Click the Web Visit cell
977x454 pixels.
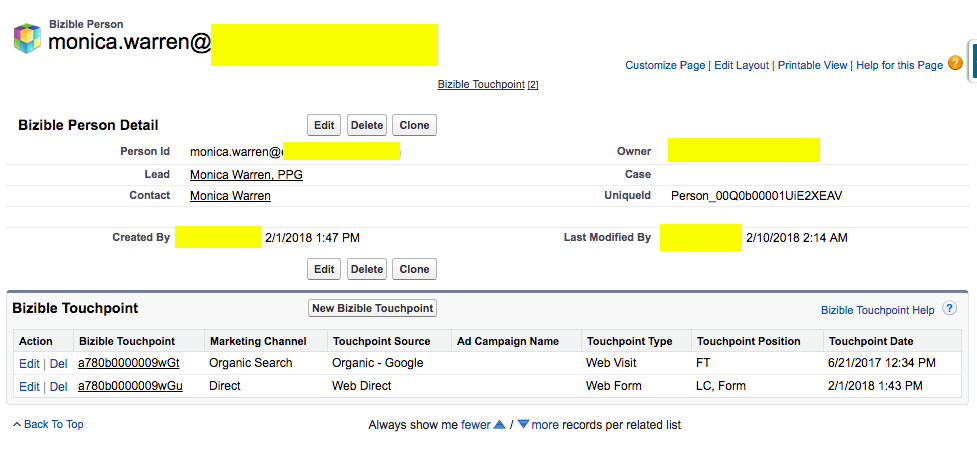(x=611, y=363)
